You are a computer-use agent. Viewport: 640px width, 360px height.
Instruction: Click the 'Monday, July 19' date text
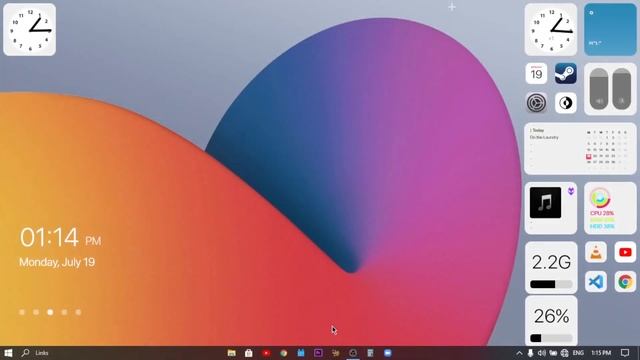pos(57,262)
